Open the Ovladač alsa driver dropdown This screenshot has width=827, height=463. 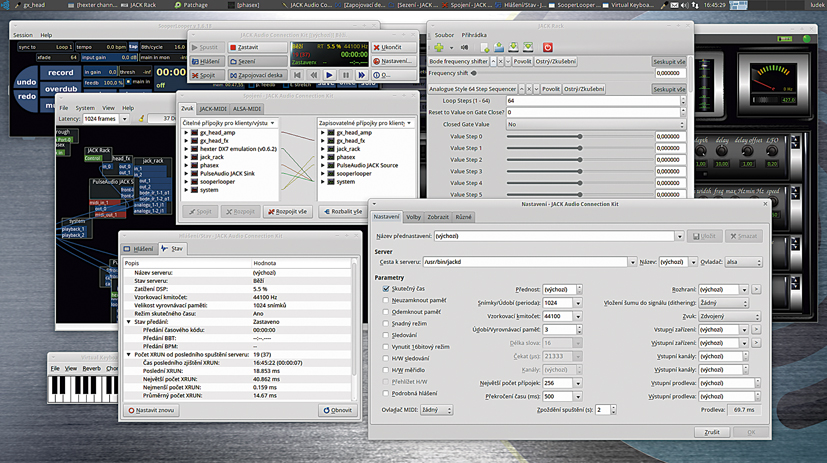(x=744, y=262)
